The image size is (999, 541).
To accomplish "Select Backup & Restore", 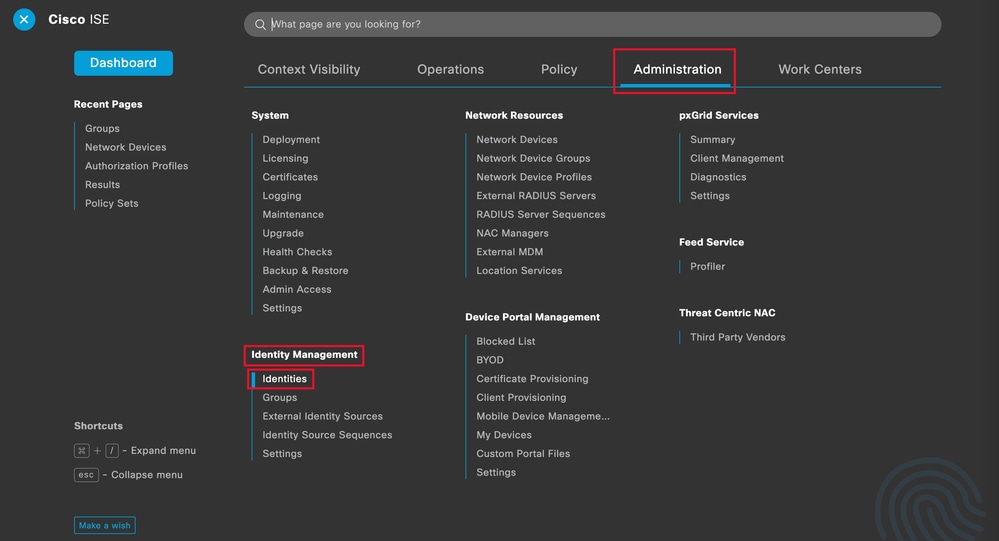I will coord(305,271).
